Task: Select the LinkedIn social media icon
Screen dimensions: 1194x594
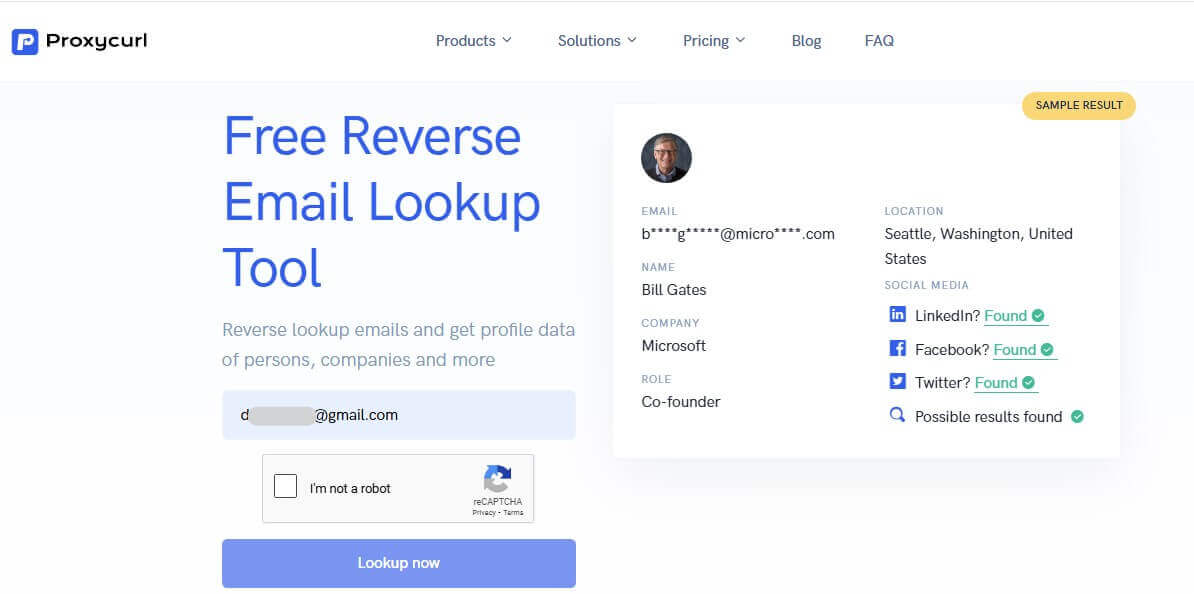Action: pyautogui.click(x=898, y=314)
